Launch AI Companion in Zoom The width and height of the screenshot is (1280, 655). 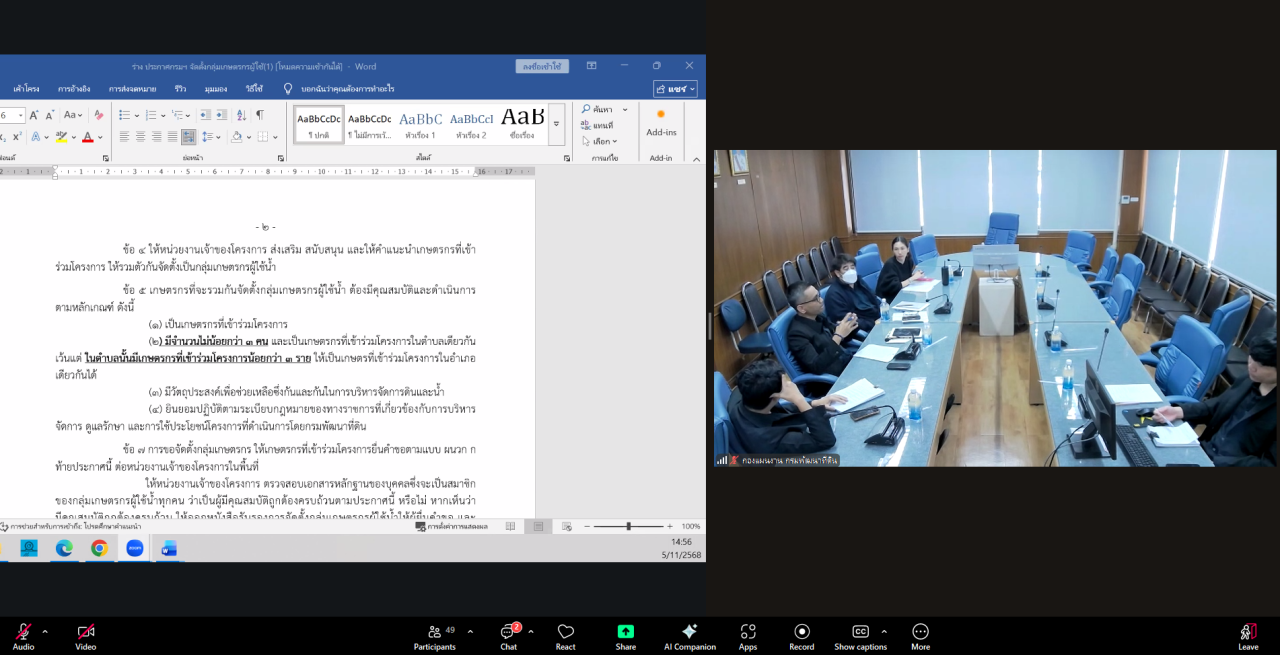689,634
